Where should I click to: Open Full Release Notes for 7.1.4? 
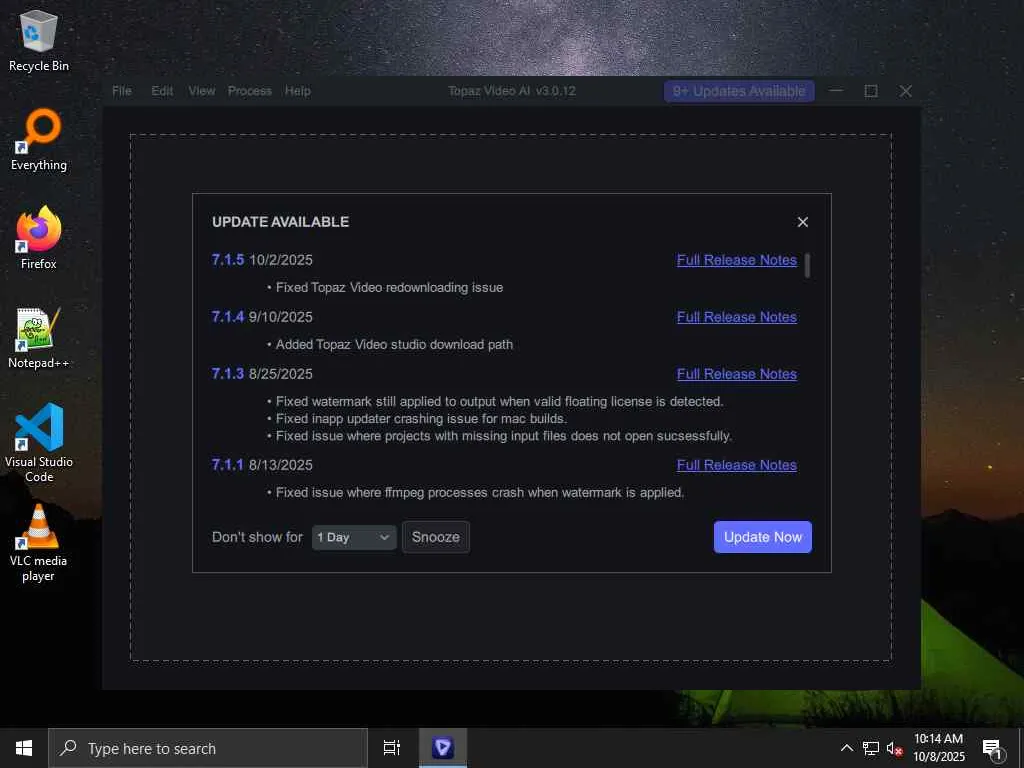737,317
